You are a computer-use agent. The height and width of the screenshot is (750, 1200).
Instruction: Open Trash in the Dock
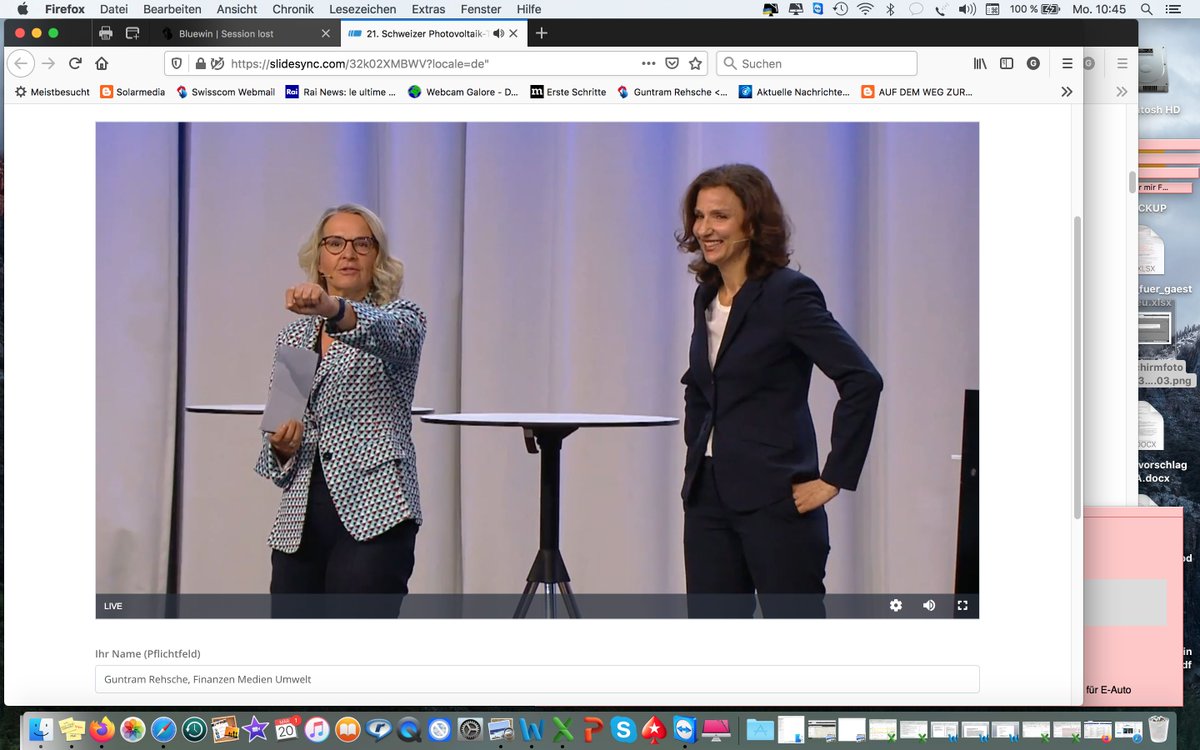point(1158,730)
